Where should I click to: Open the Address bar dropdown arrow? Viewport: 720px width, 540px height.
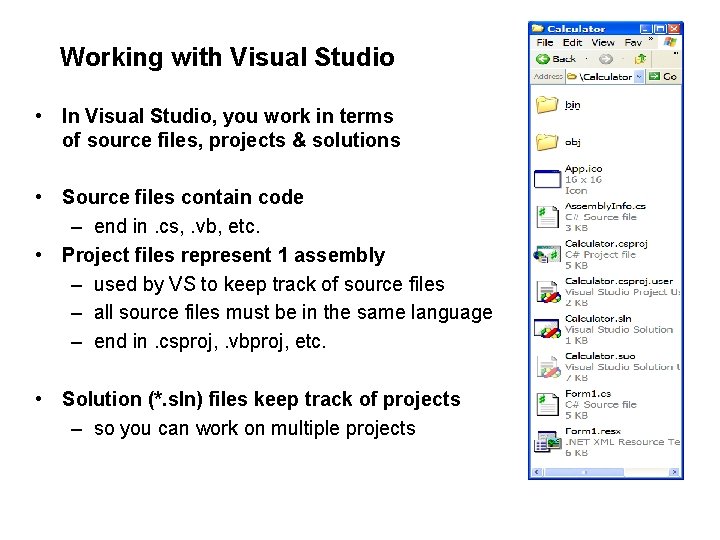point(639,77)
